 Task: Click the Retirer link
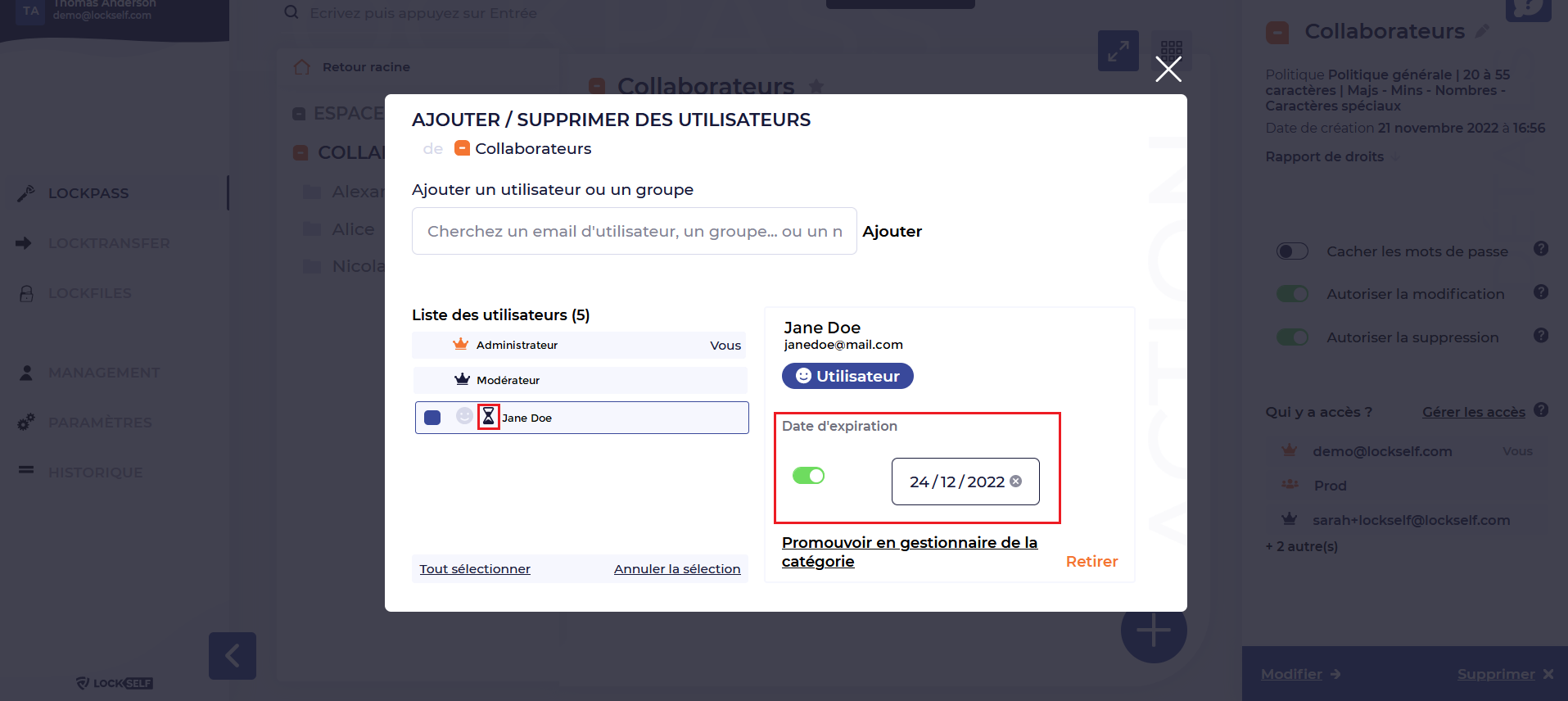(x=1091, y=561)
